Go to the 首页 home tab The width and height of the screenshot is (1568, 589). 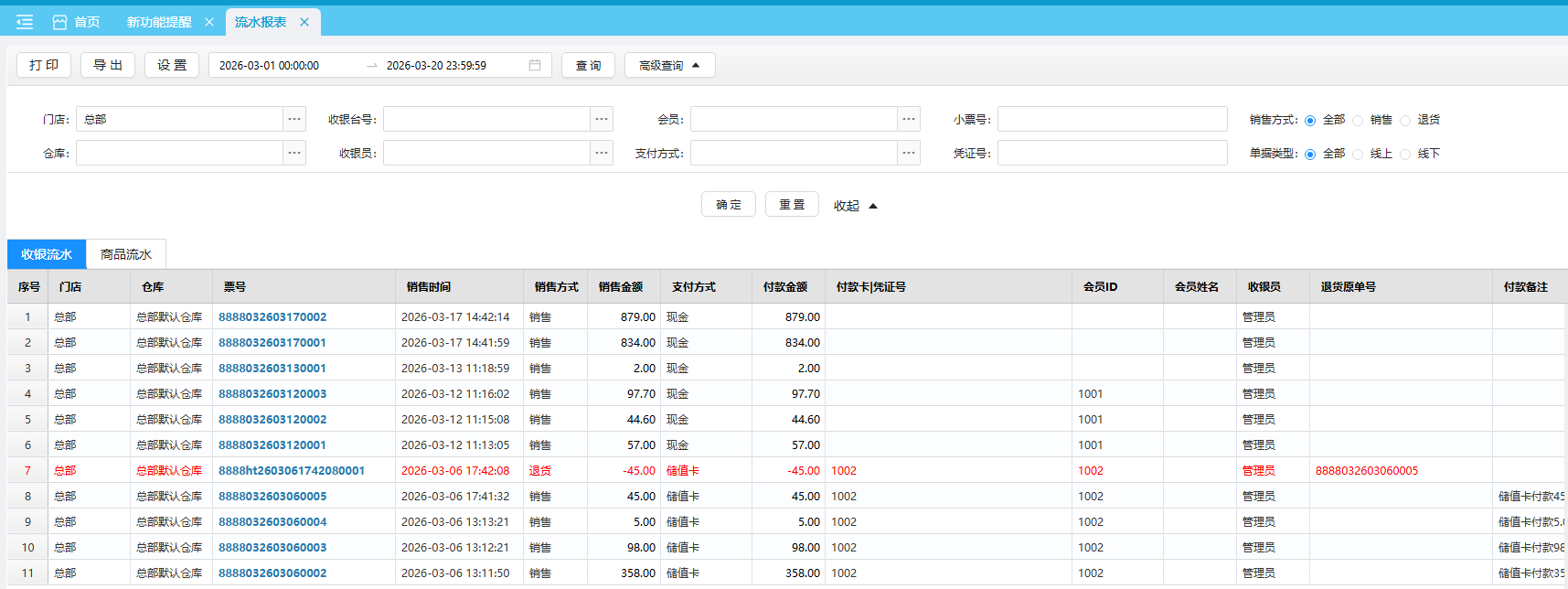(77, 22)
